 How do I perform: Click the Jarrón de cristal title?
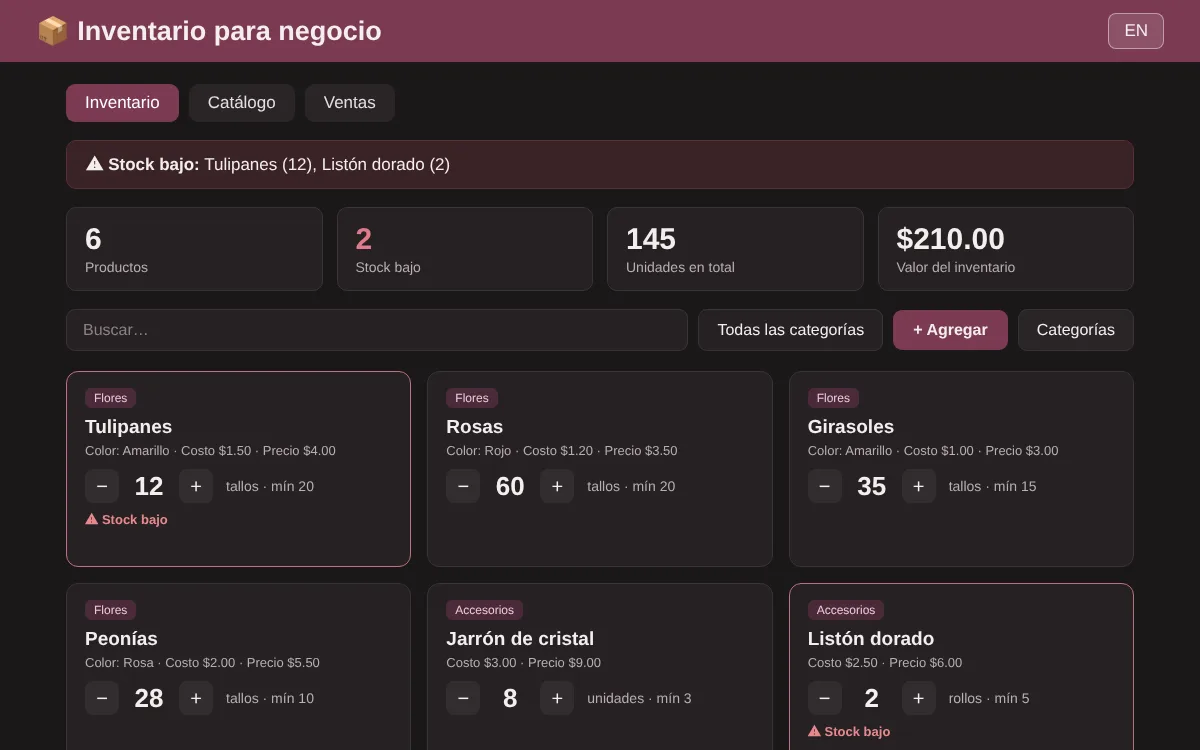pos(520,639)
